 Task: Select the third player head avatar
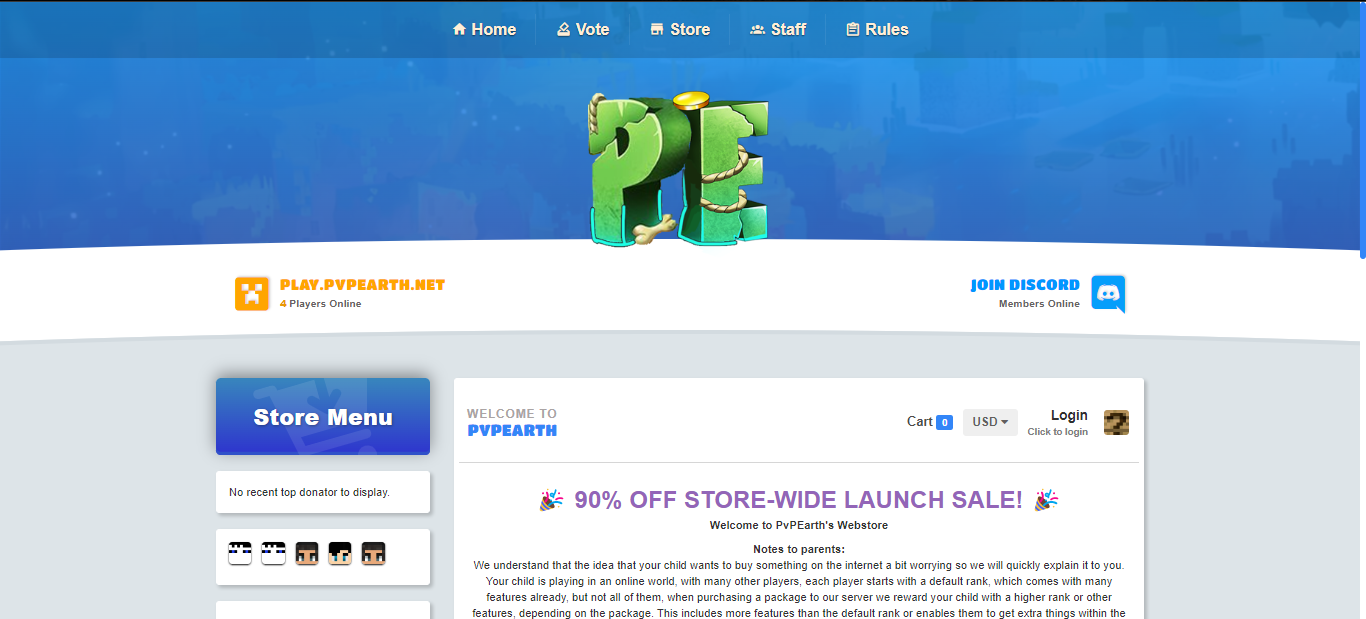(x=307, y=553)
